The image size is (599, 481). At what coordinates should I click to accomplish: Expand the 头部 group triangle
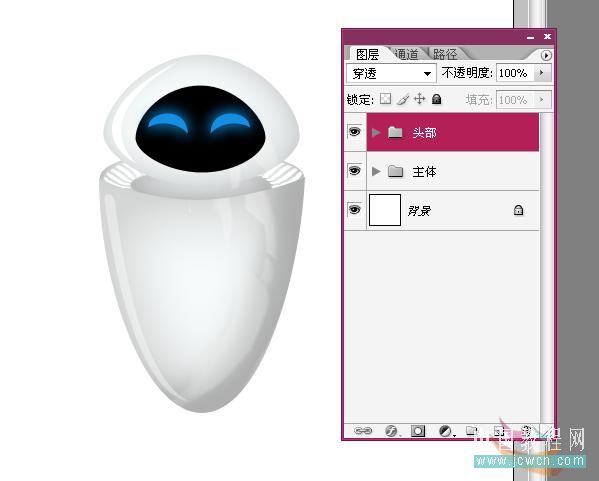pyautogui.click(x=376, y=132)
